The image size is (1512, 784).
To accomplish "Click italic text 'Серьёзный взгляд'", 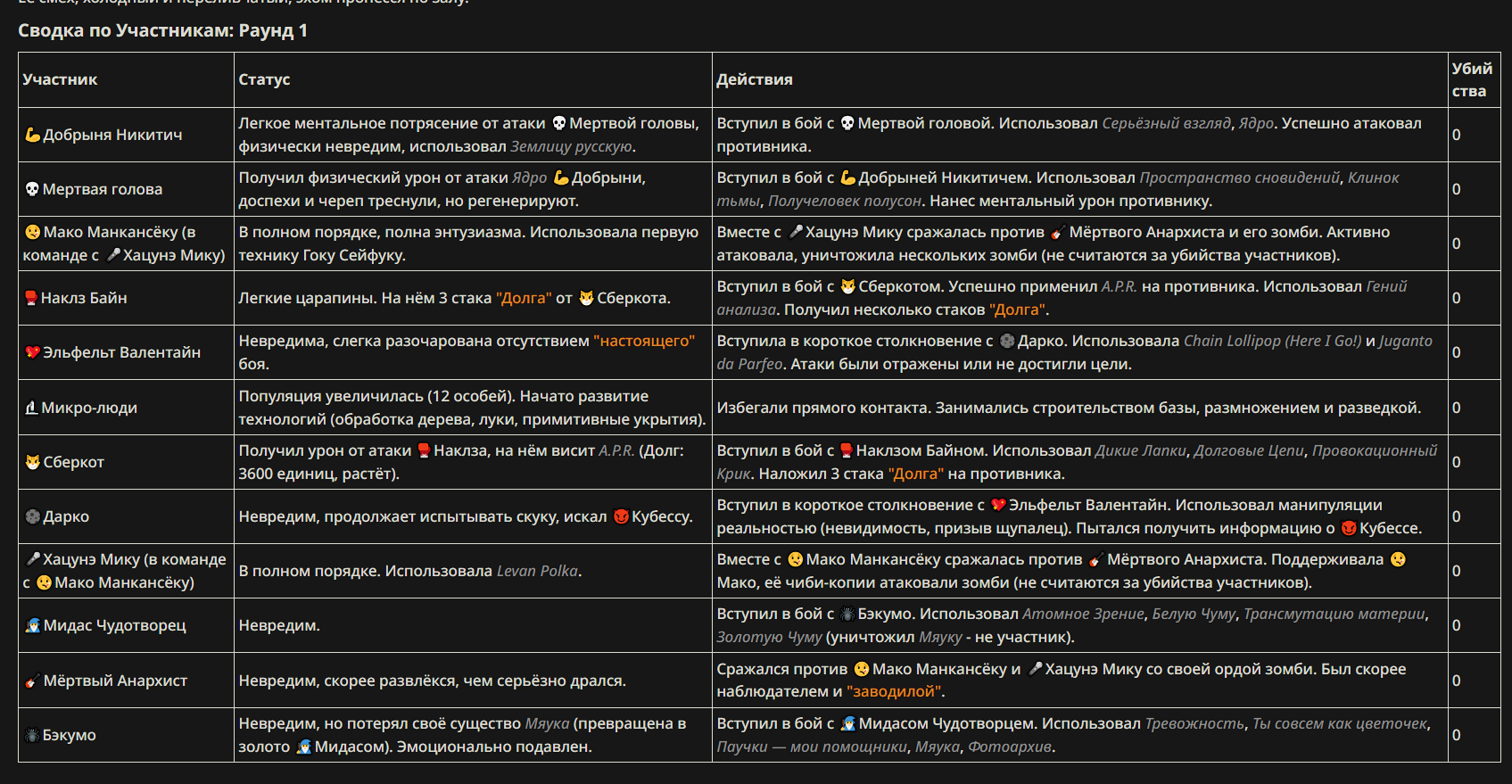I will click(1166, 123).
